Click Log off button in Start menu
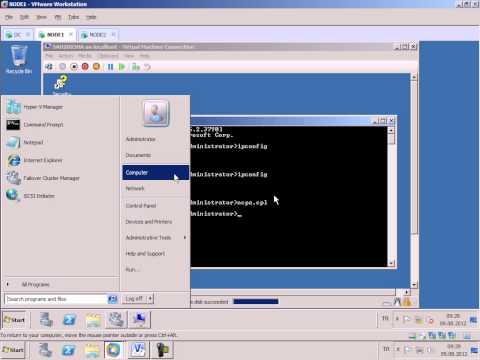Image resolution: width=480 pixels, height=360 pixels. coord(134,299)
